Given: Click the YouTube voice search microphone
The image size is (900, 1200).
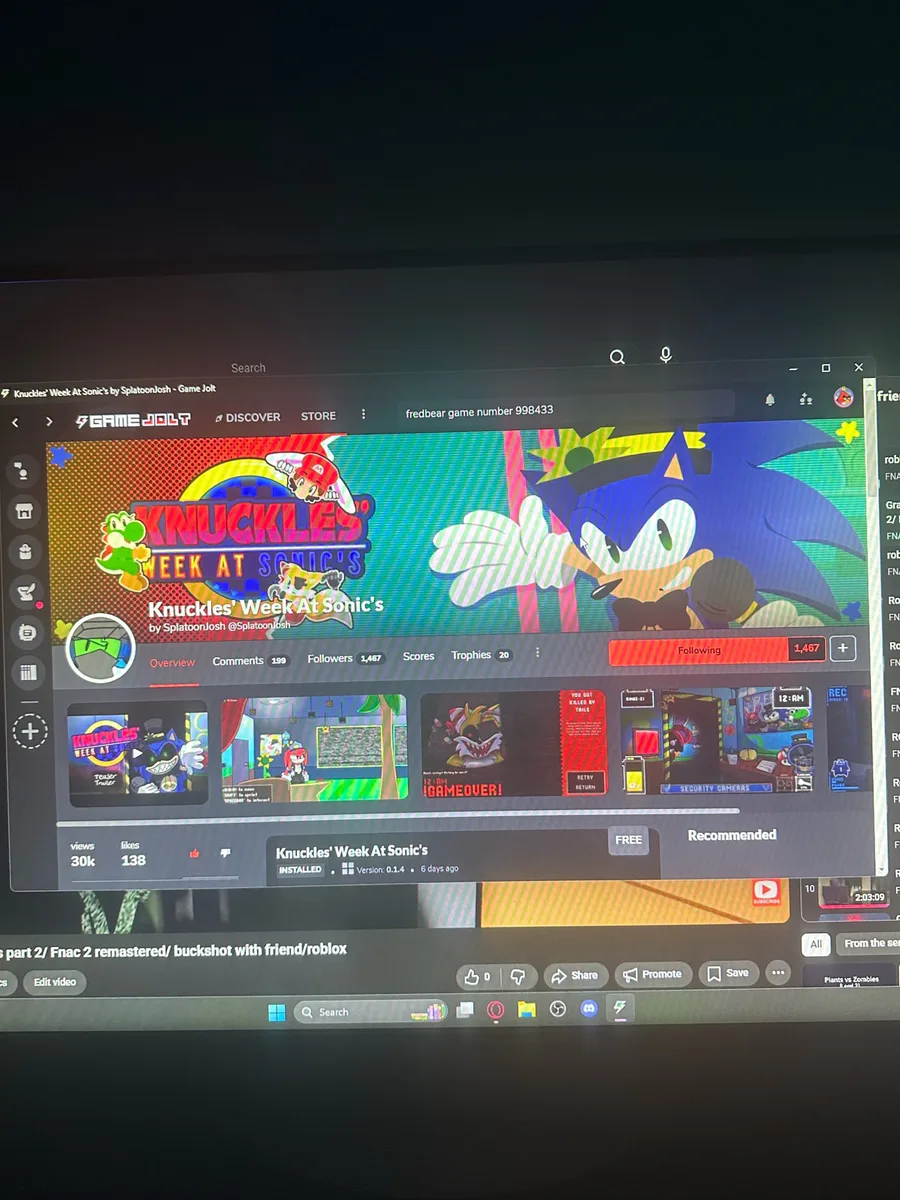Looking at the screenshot, I should point(666,355).
